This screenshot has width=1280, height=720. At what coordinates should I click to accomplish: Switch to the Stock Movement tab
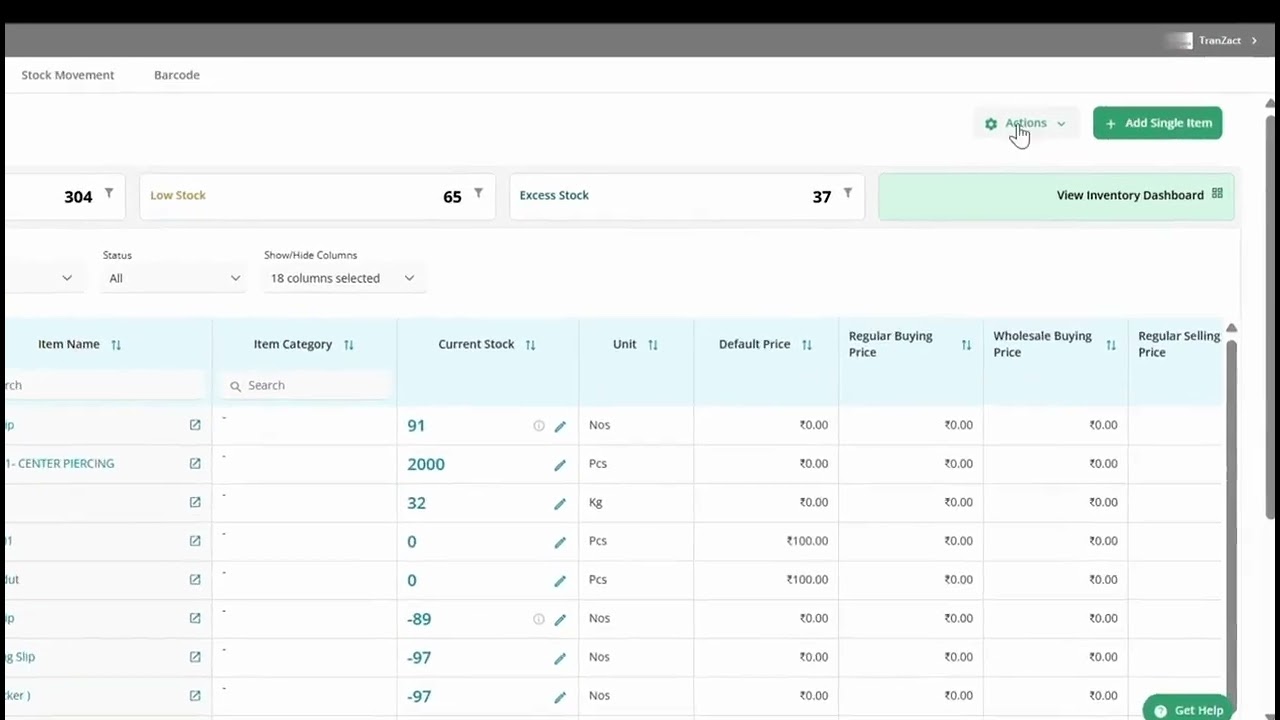68,75
